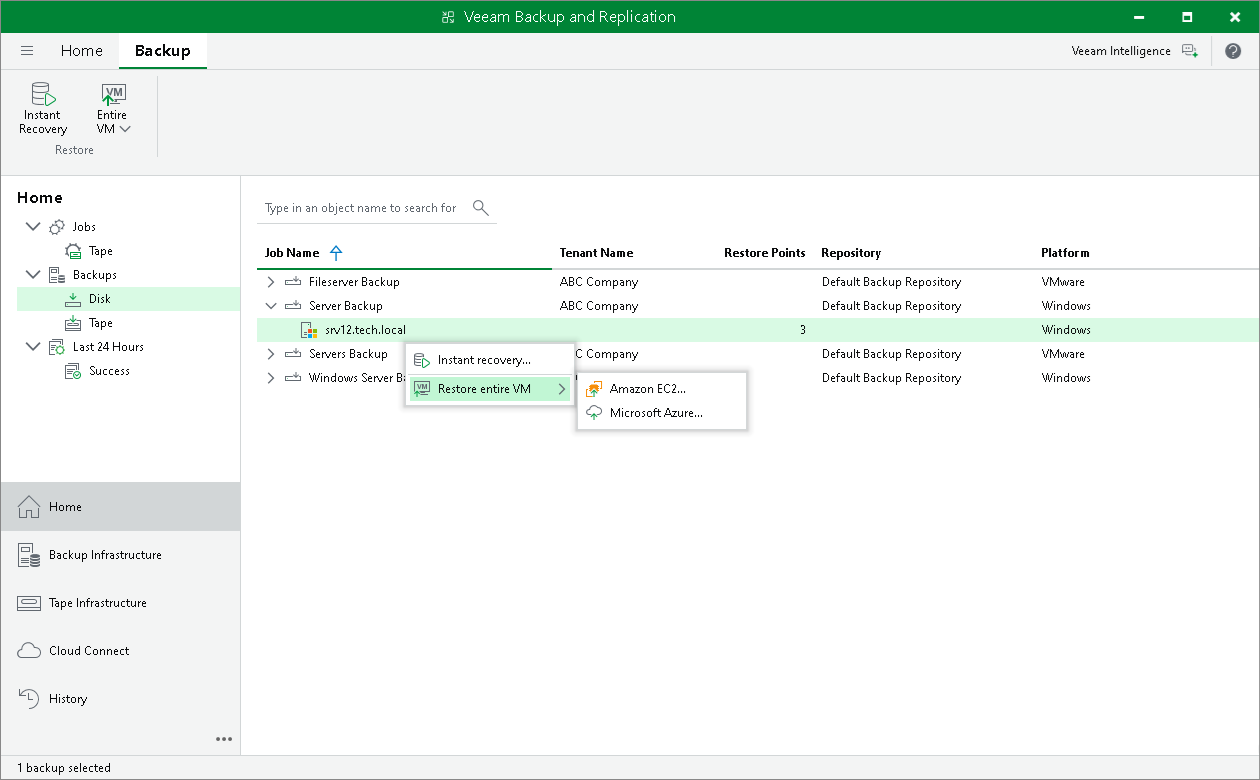
Task: Click the Backup Infrastructure icon
Action: [x=30, y=555]
